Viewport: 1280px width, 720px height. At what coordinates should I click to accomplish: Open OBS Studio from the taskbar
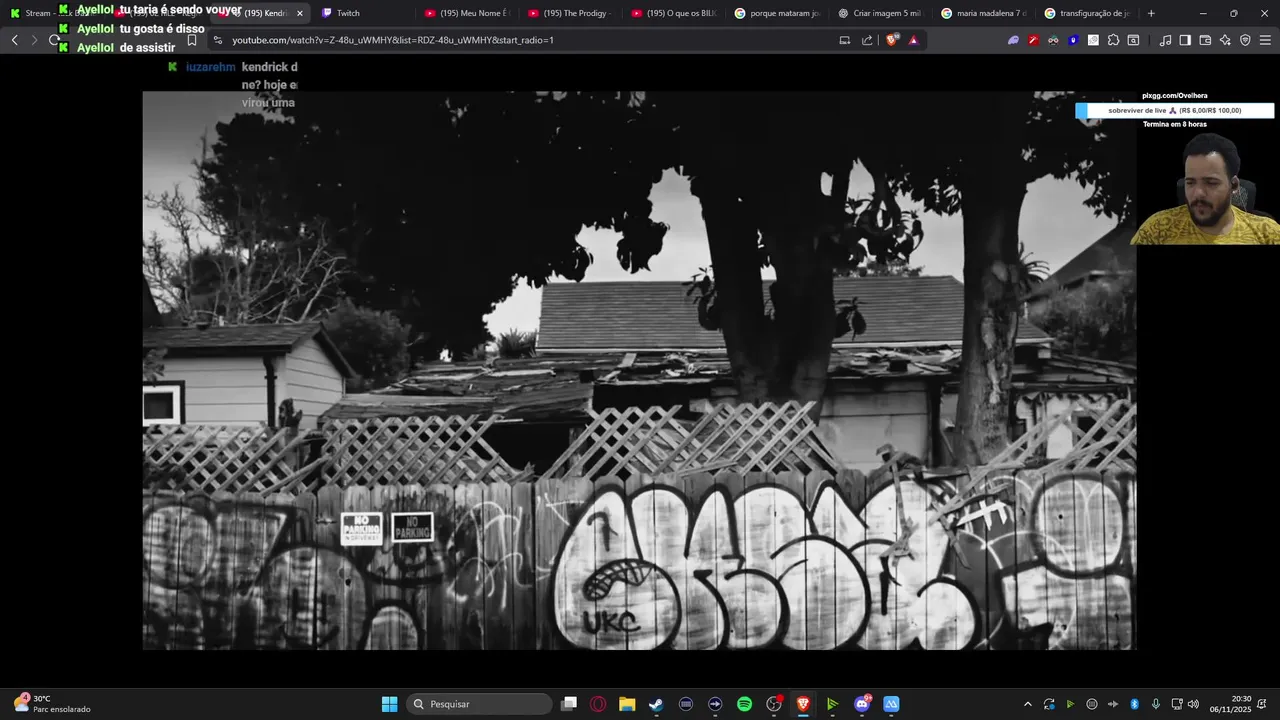[774, 704]
